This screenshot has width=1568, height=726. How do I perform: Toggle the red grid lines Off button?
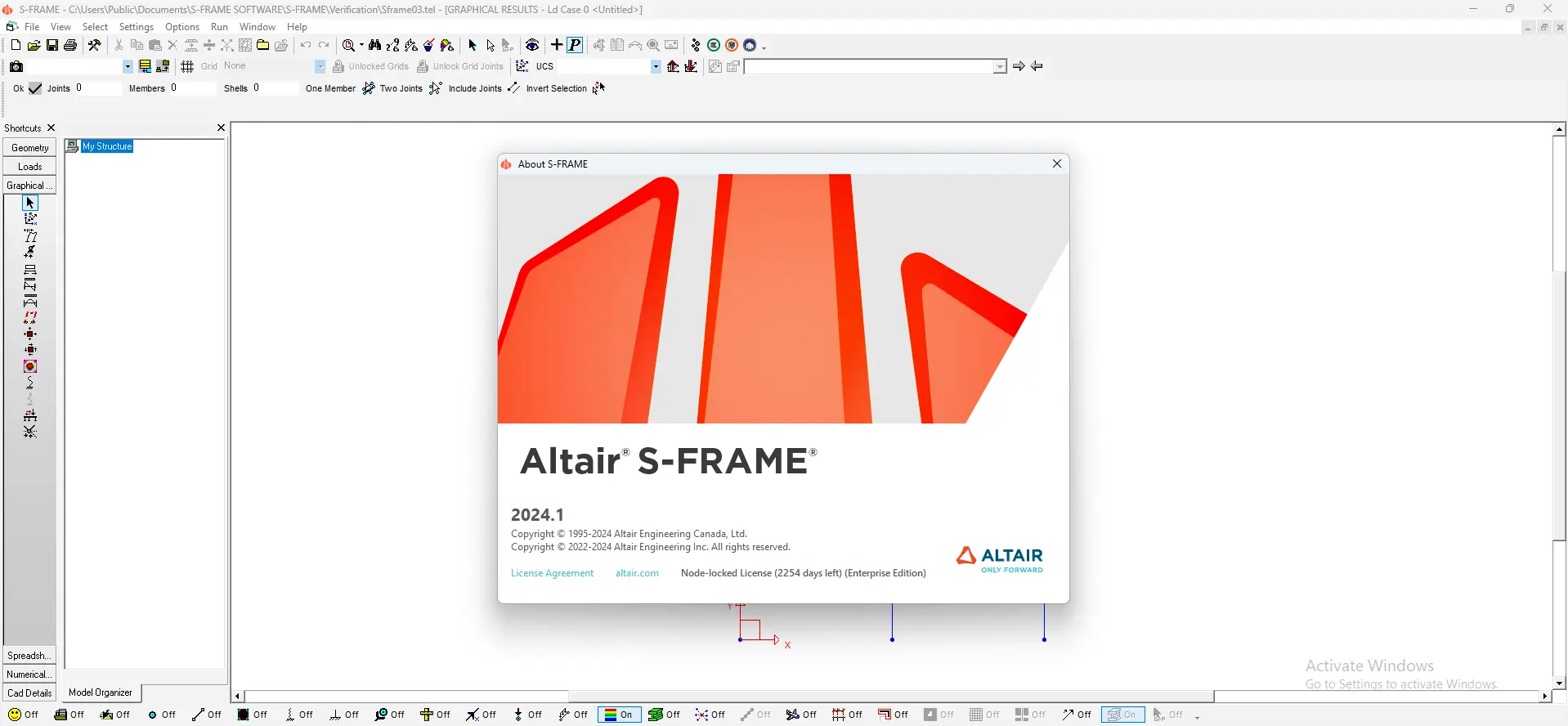848,715
